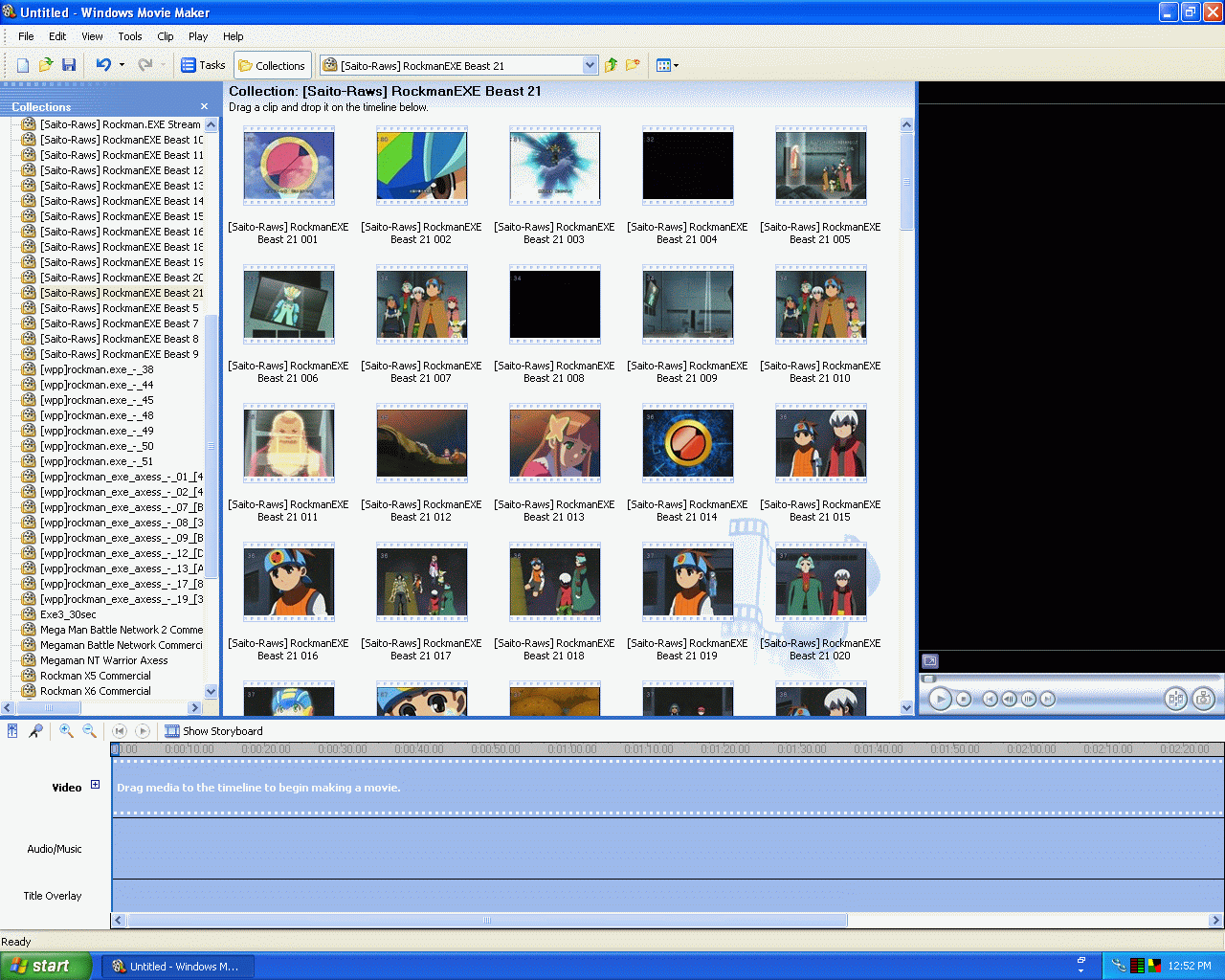Click Untitled - Windows Movie Maker taskbar button
1225x980 pixels.
pyautogui.click(x=177, y=967)
